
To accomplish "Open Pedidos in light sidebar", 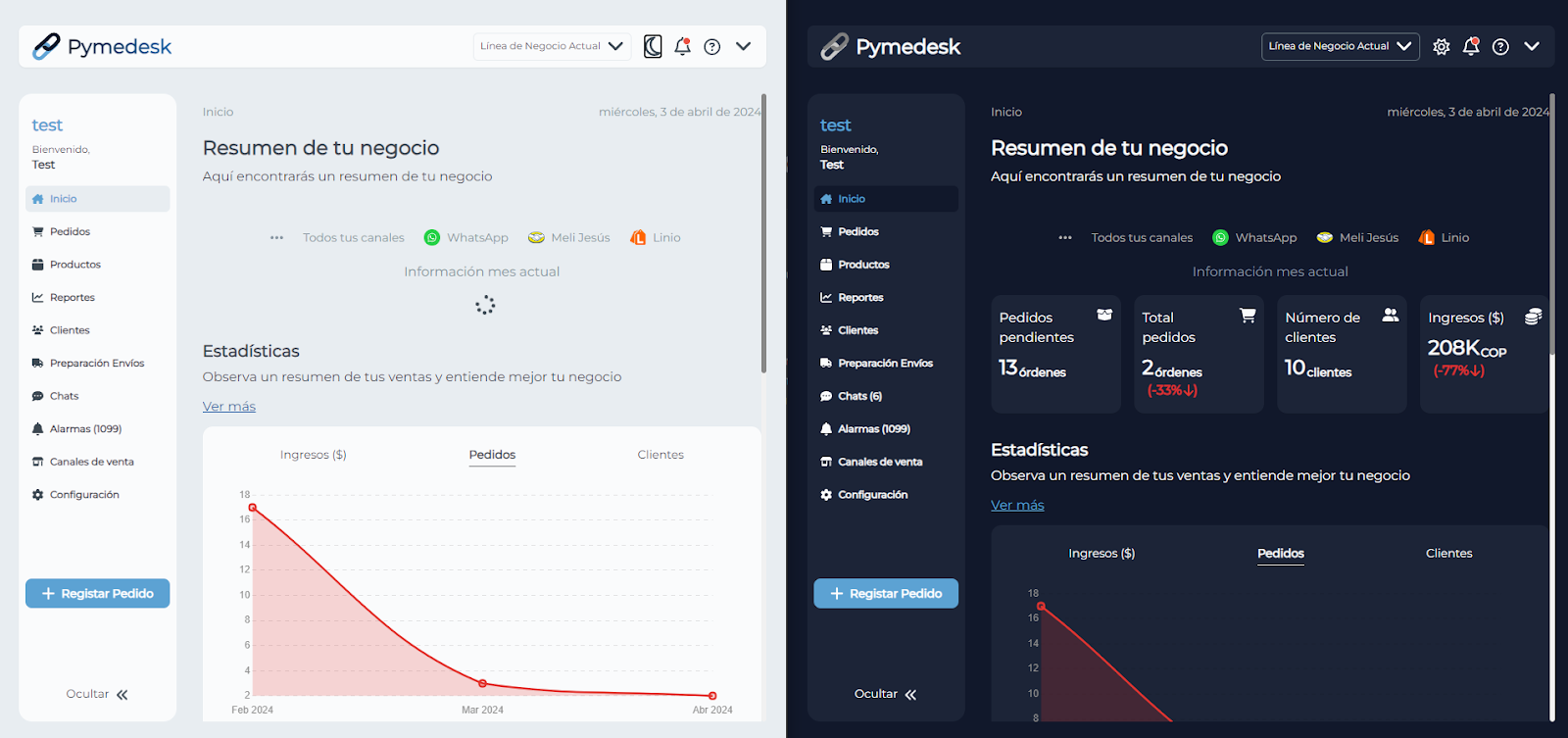I will pyautogui.click(x=98, y=231).
